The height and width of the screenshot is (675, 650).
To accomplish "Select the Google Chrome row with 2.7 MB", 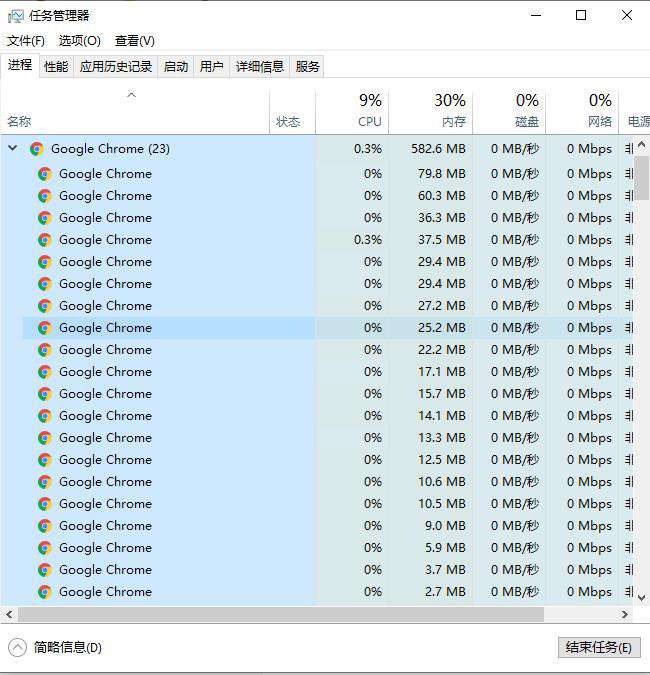I will (x=316, y=592).
